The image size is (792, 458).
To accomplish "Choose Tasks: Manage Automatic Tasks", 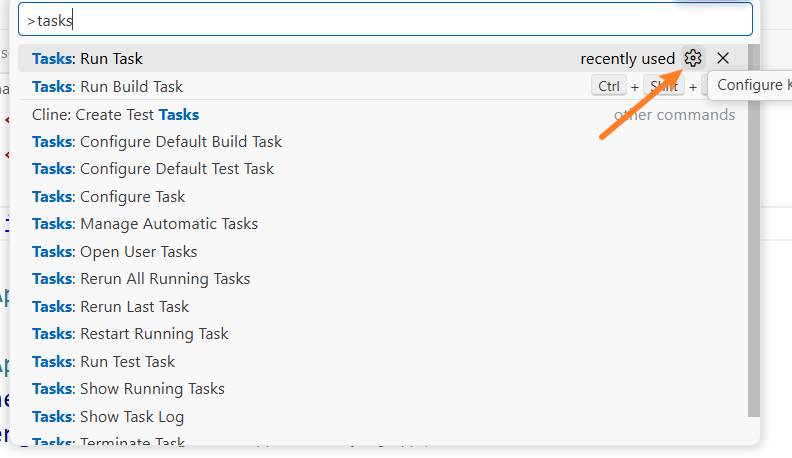I will click(383, 224).
